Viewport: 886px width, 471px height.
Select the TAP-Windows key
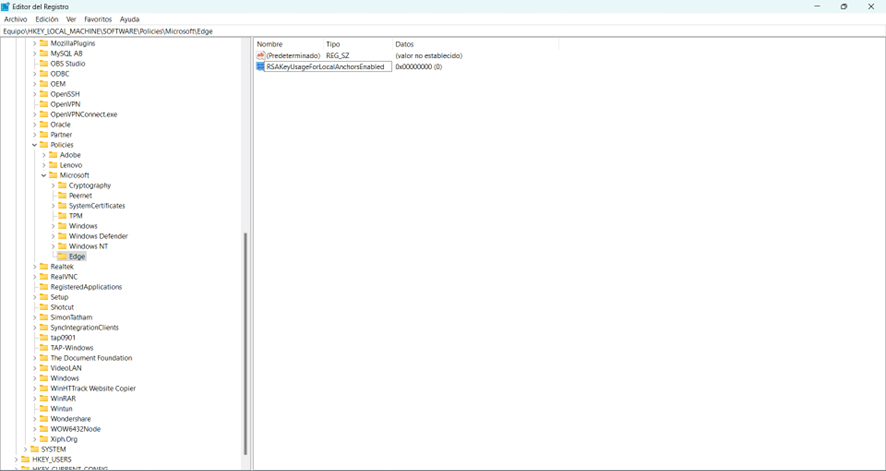point(72,348)
